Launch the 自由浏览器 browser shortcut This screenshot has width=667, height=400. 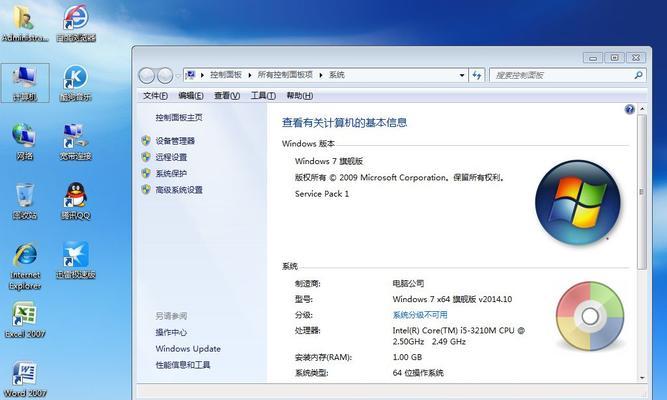76,23
